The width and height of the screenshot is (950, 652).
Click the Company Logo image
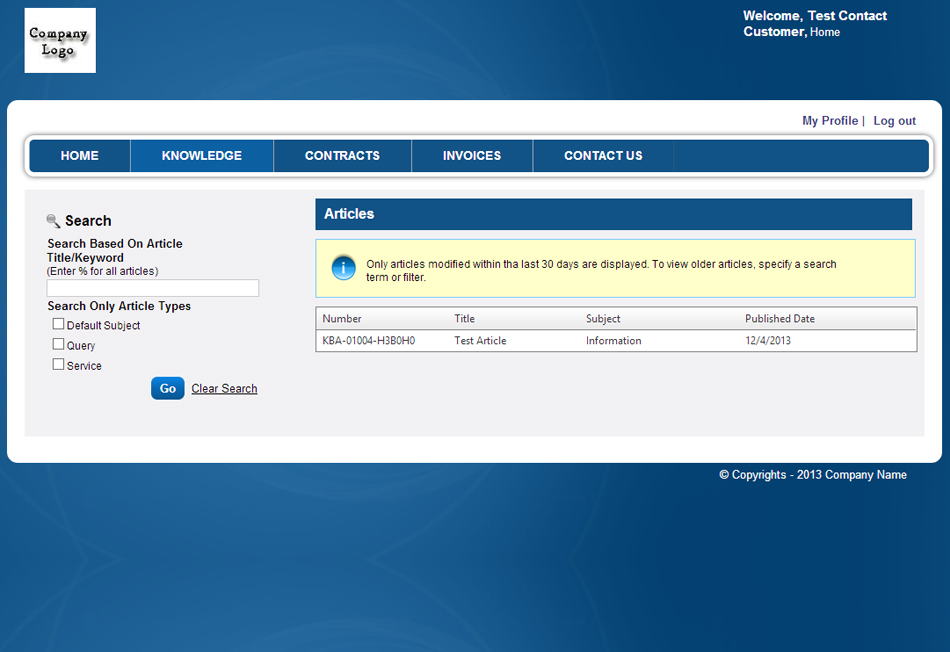click(60, 41)
